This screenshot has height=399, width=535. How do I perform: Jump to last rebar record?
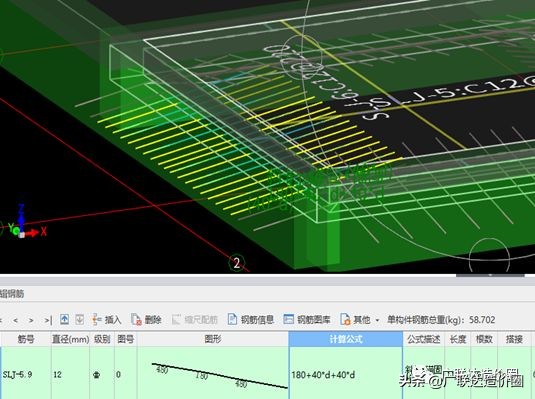coord(48,320)
